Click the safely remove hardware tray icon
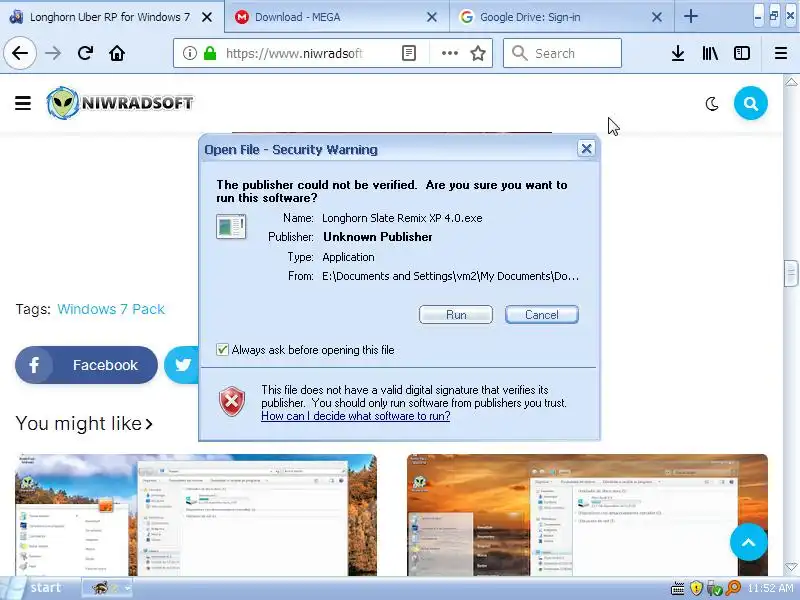 click(714, 589)
